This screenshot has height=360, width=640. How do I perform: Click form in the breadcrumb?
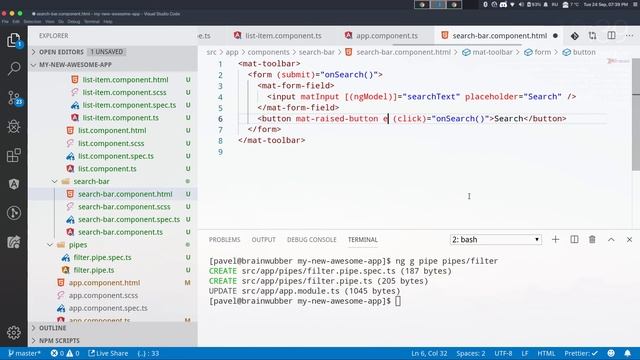(542, 52)
